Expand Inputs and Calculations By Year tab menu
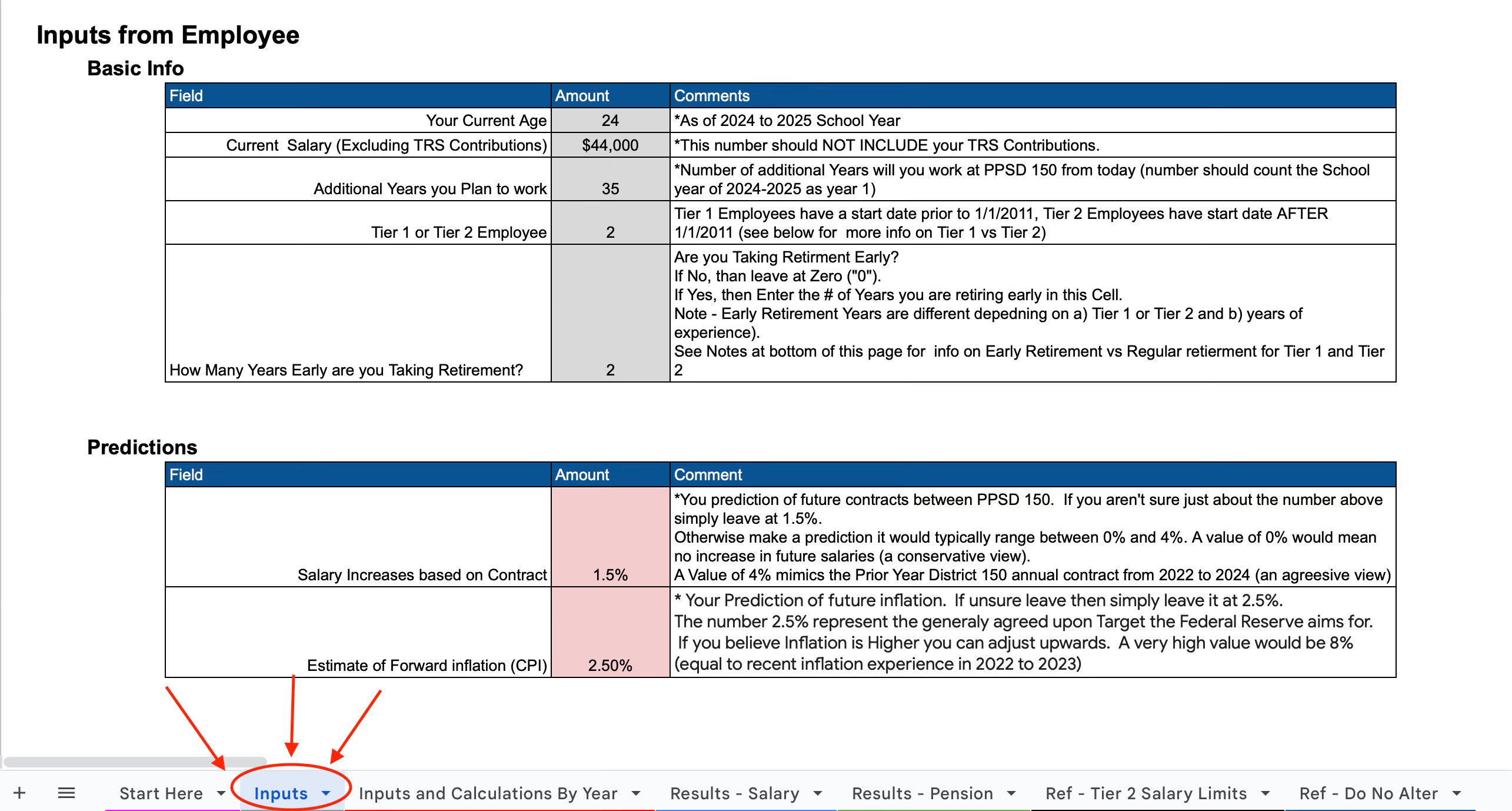The image size is (1512, 811). point(635,793)
